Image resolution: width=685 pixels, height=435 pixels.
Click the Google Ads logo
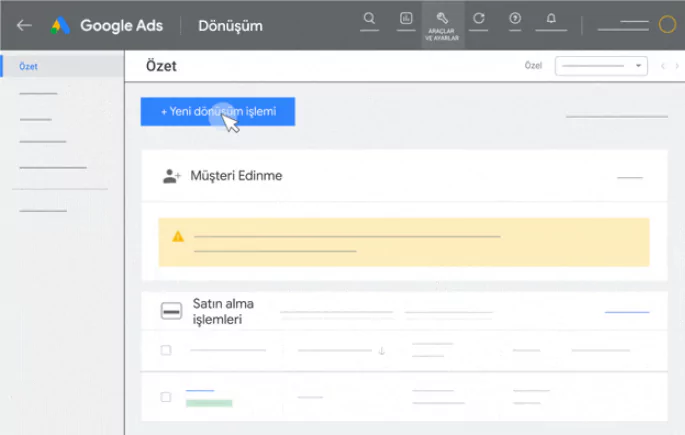pyautogui.click(x=60, y=26)
